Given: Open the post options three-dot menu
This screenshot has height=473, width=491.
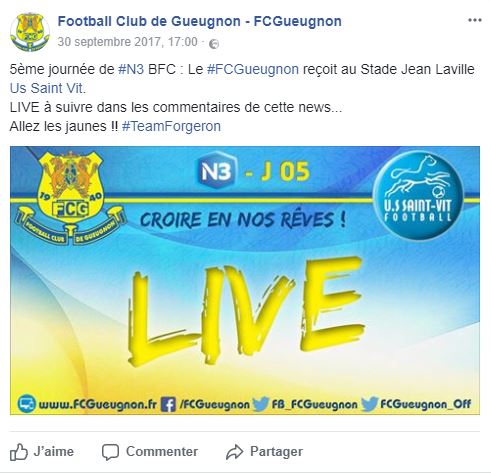Looking at the screenshot, I should coord(475,20).
